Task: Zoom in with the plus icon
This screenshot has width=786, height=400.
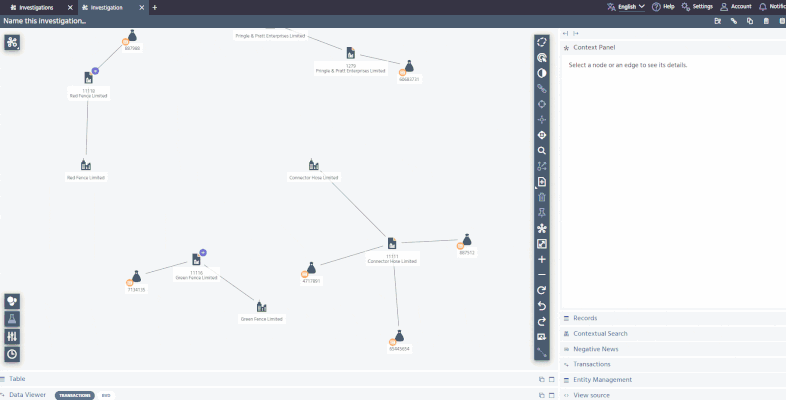Action: (x=541, y=260)
